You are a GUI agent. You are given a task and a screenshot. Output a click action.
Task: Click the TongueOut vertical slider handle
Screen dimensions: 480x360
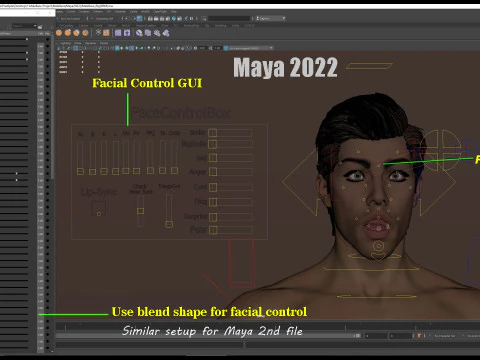pos(169,224)
